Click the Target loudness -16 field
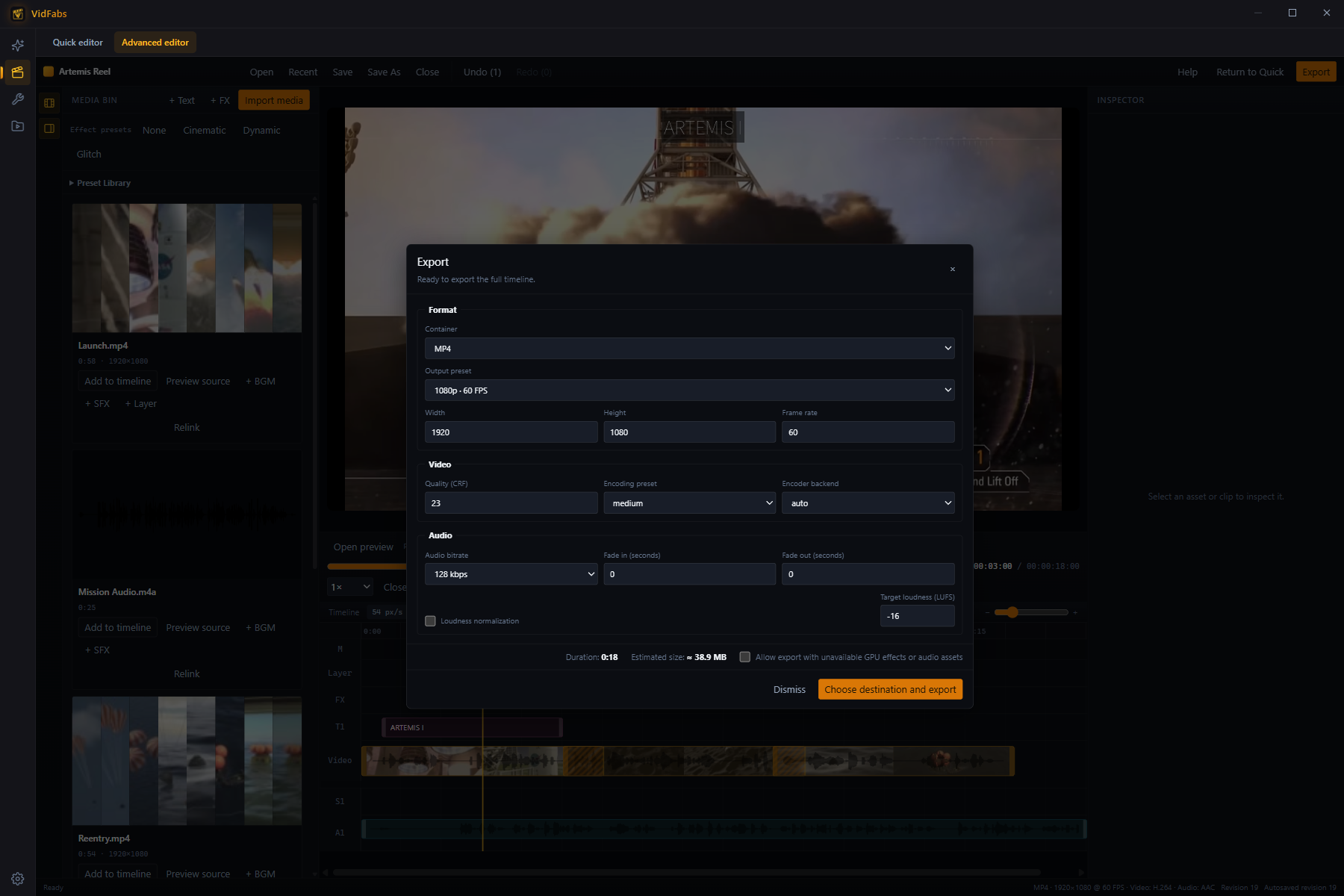The width and height of the screenshot is (1344, 896). (918, 616)
